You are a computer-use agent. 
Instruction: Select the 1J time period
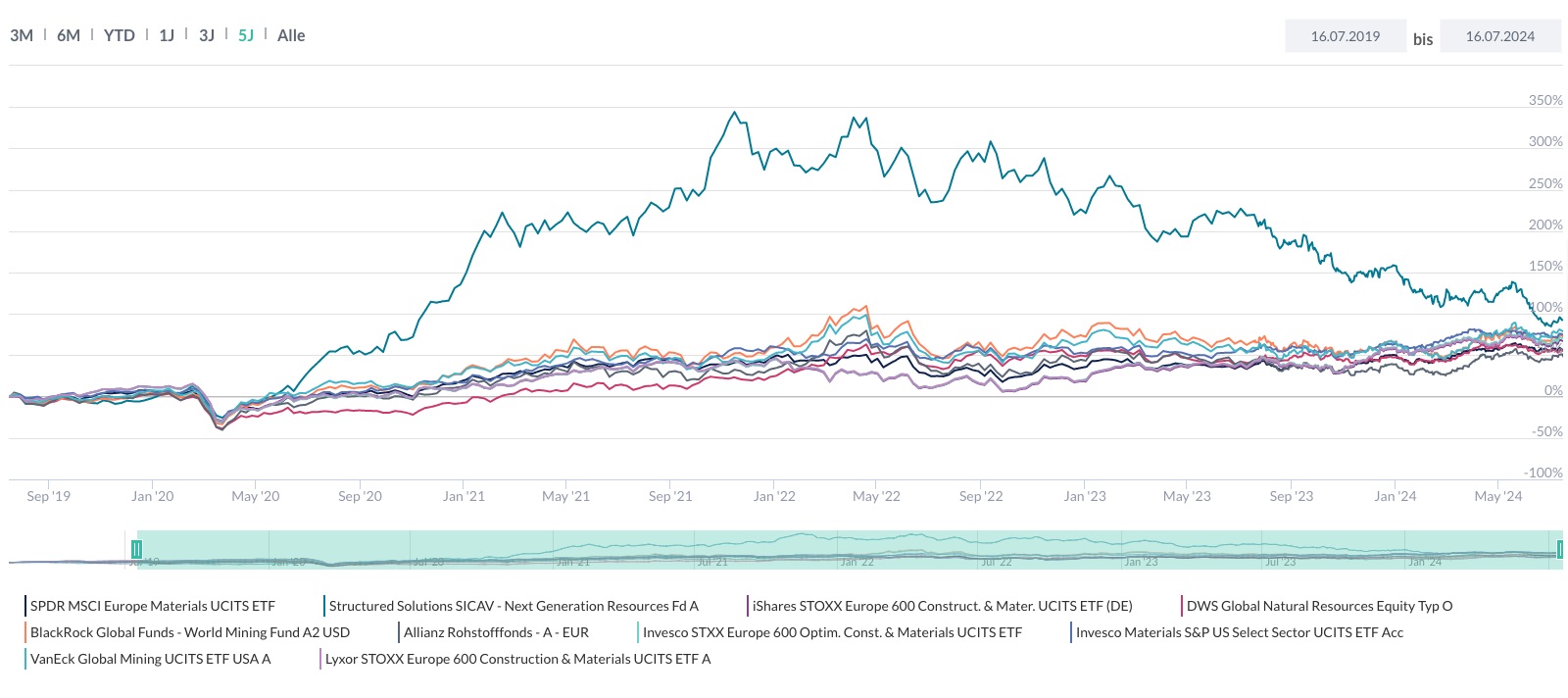167,35
